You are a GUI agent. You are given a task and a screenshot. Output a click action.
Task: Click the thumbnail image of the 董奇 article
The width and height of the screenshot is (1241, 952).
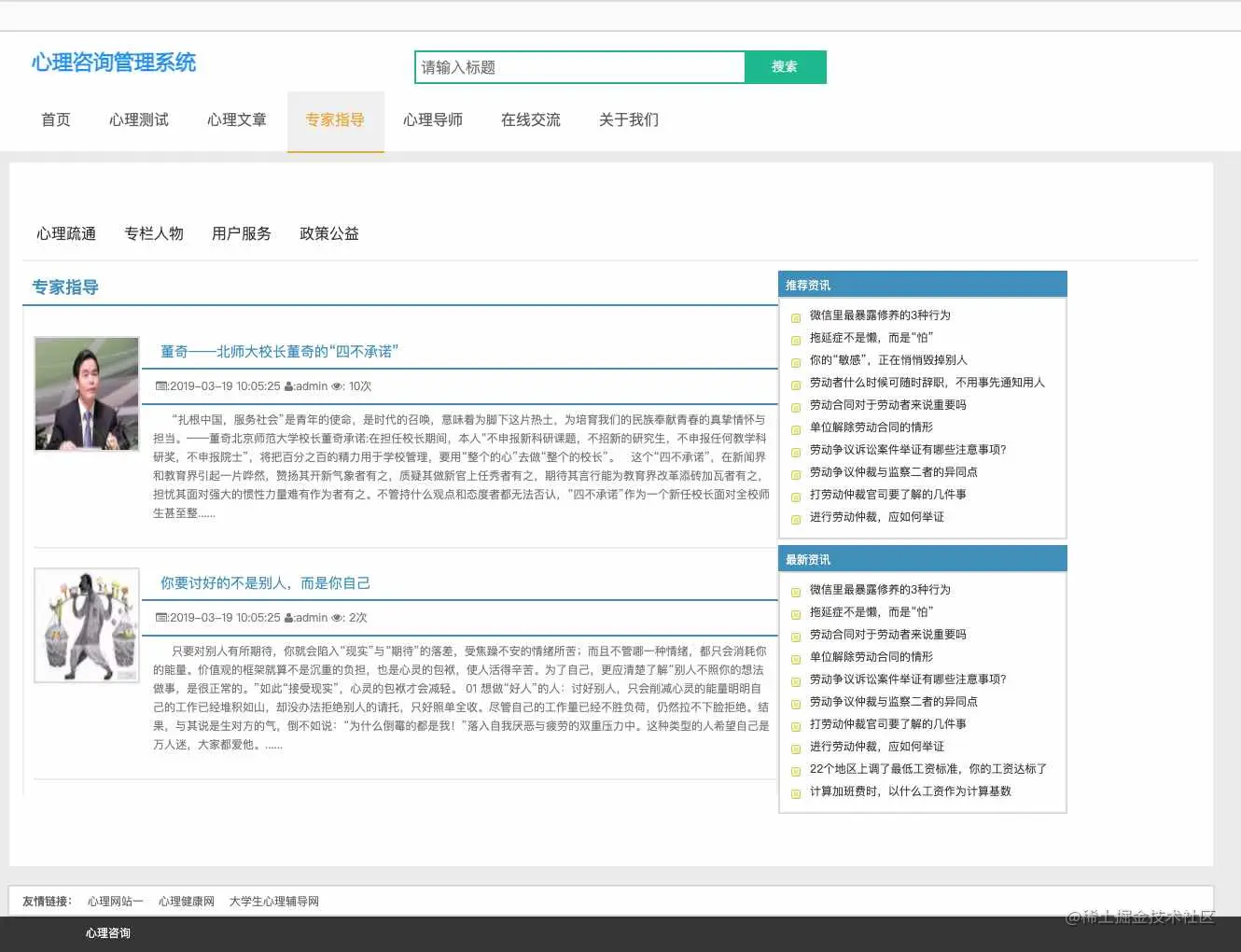coord(86,393)
